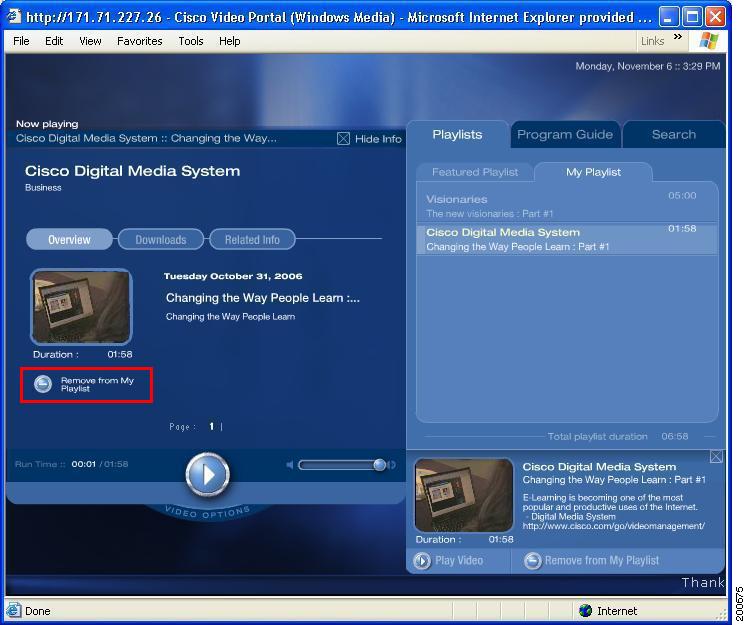Click the Related Info button
Viewport: 745px width, 625px height.
(252, 240)
